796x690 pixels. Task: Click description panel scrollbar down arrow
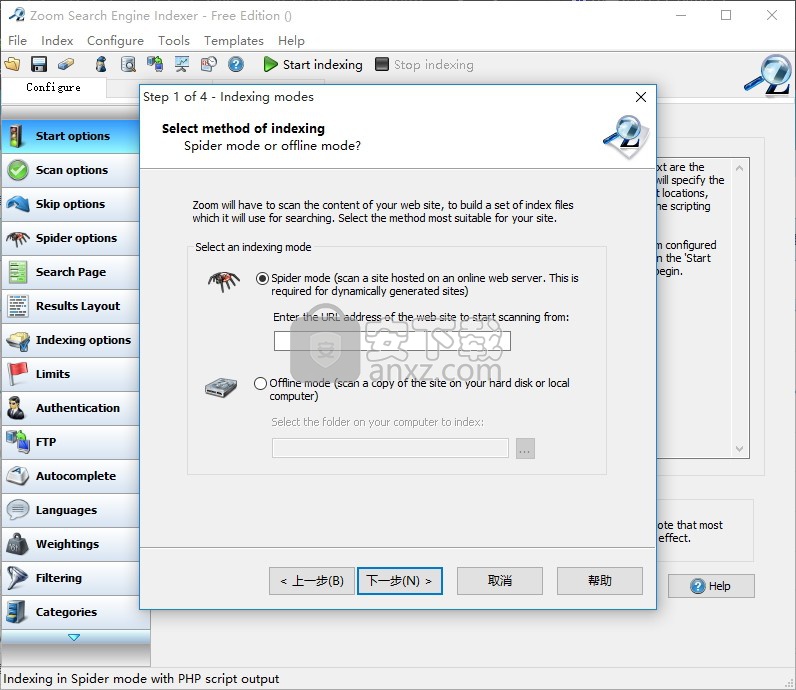(740, 449)
